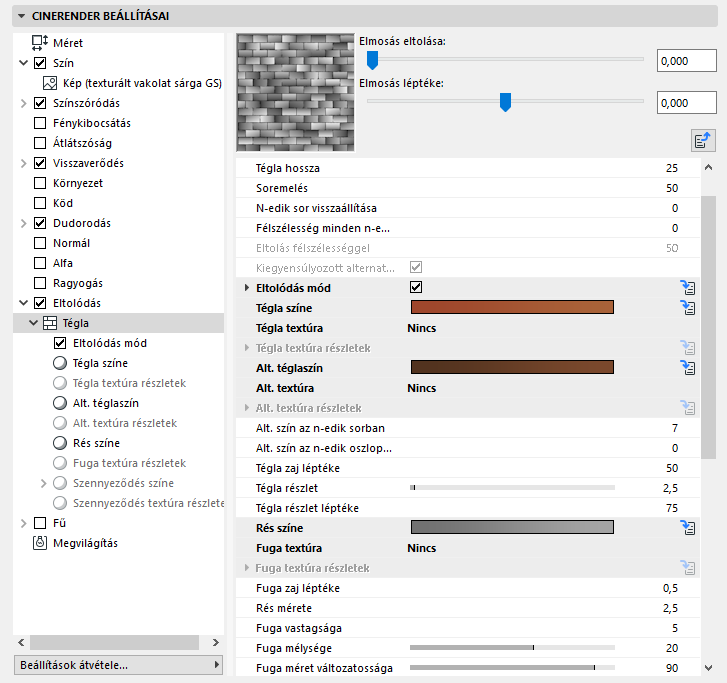The width and height of the screenshot is (727, 683).
Task: Click the Megvilágítás illumination icon
Action: pyautogui.click(x=41, y=543)
